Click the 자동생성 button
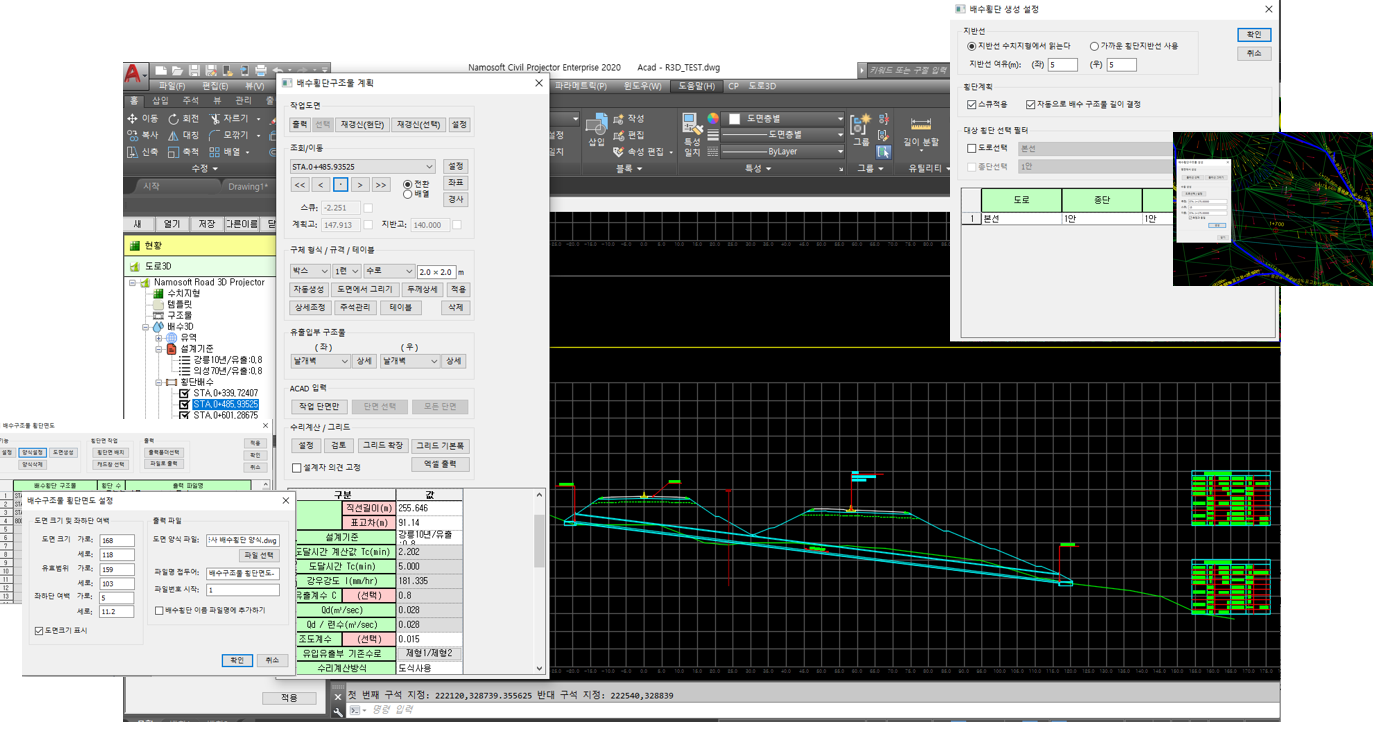 [309, 289]
